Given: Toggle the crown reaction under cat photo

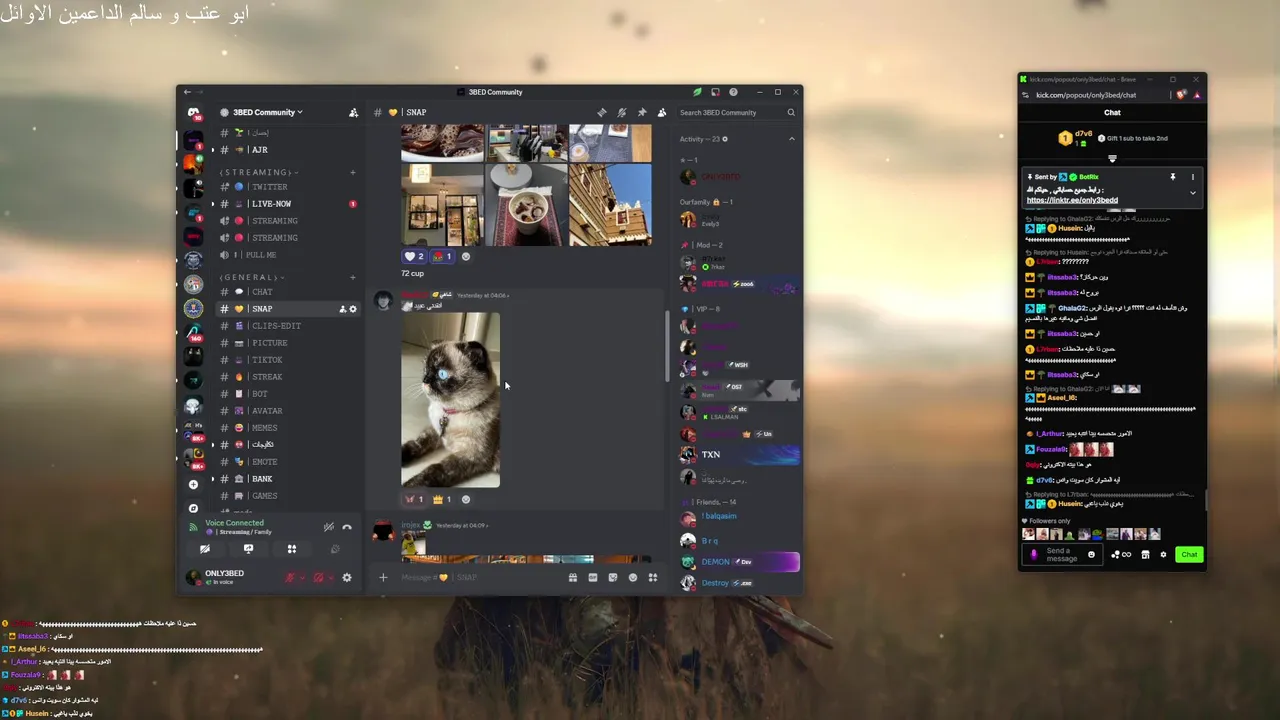Looking at the screenshot, I should coord(442,499).
